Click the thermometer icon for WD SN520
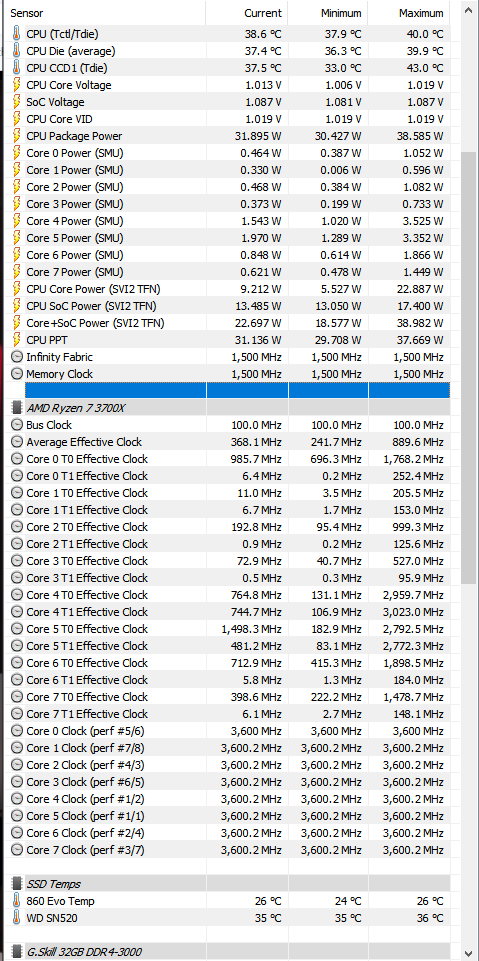This screenshot has height=961, width=479. point(17,917)
